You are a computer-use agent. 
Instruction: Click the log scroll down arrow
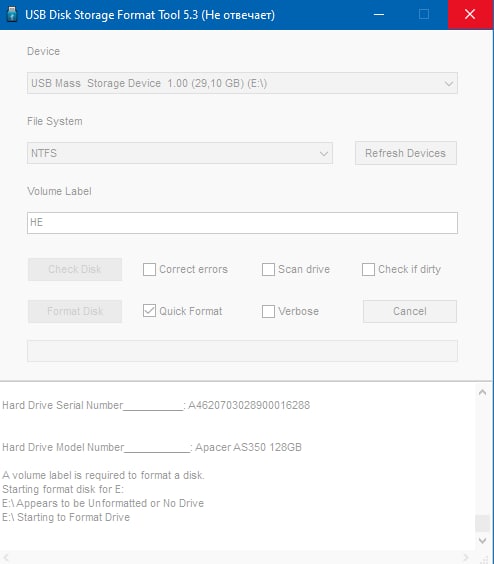pyautogui.click(x=482, y=540)
